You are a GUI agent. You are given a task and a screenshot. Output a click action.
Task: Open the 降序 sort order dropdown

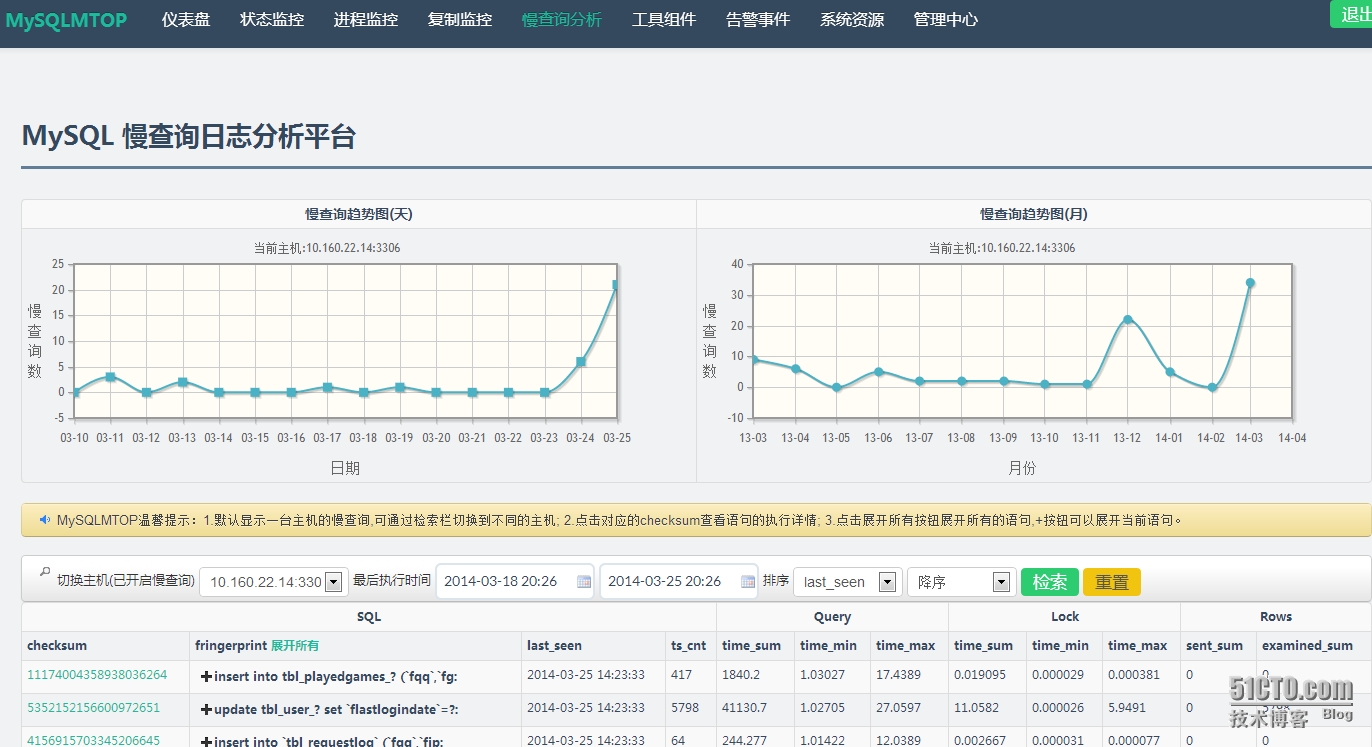(x=961, y=582)
